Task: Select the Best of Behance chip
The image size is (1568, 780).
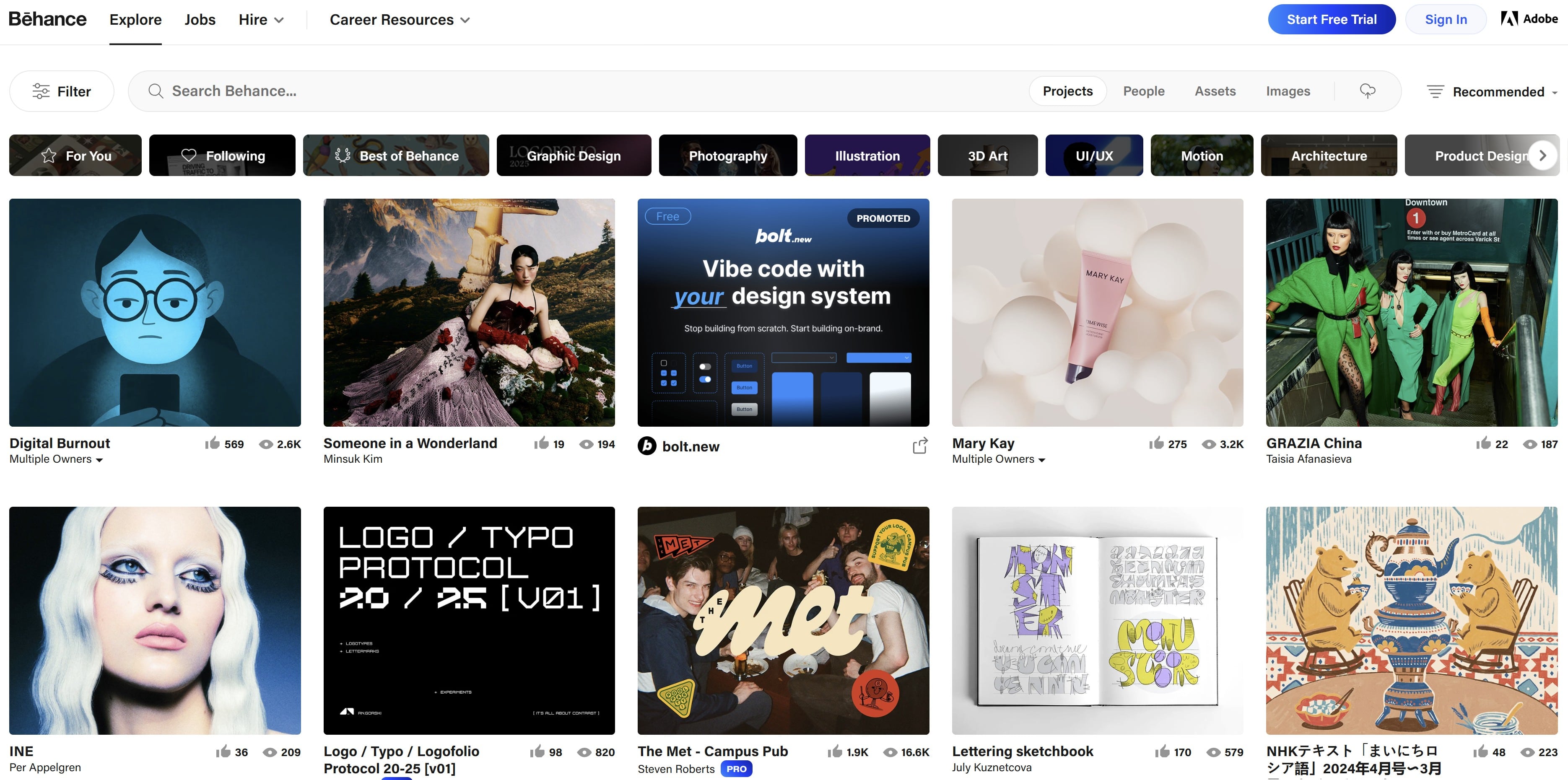Action: (x=396, y=156)
